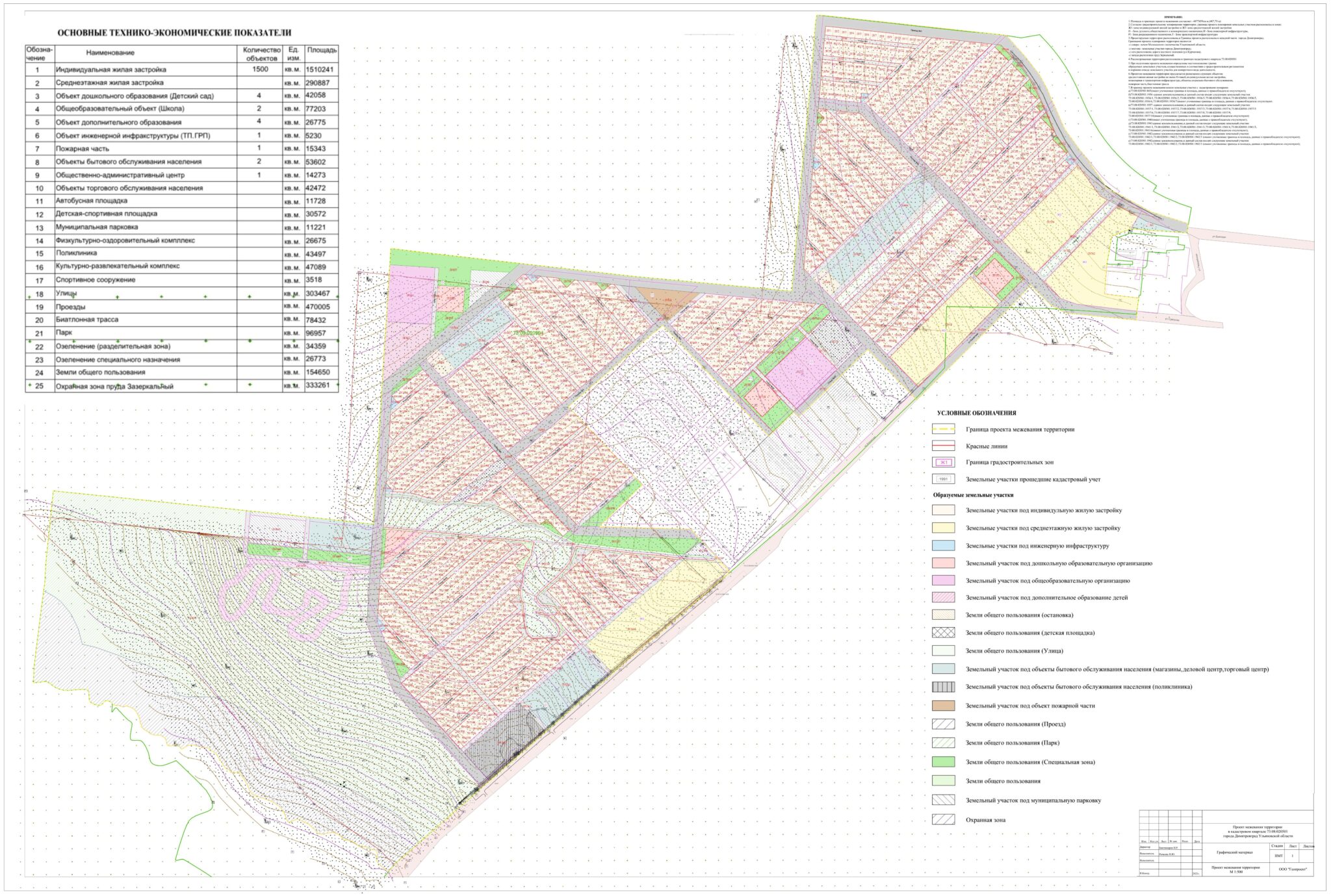Click the 'муниципальную парковку' hatched swatch
This screenshot has height=896, width=1331.
coord(943,800)
